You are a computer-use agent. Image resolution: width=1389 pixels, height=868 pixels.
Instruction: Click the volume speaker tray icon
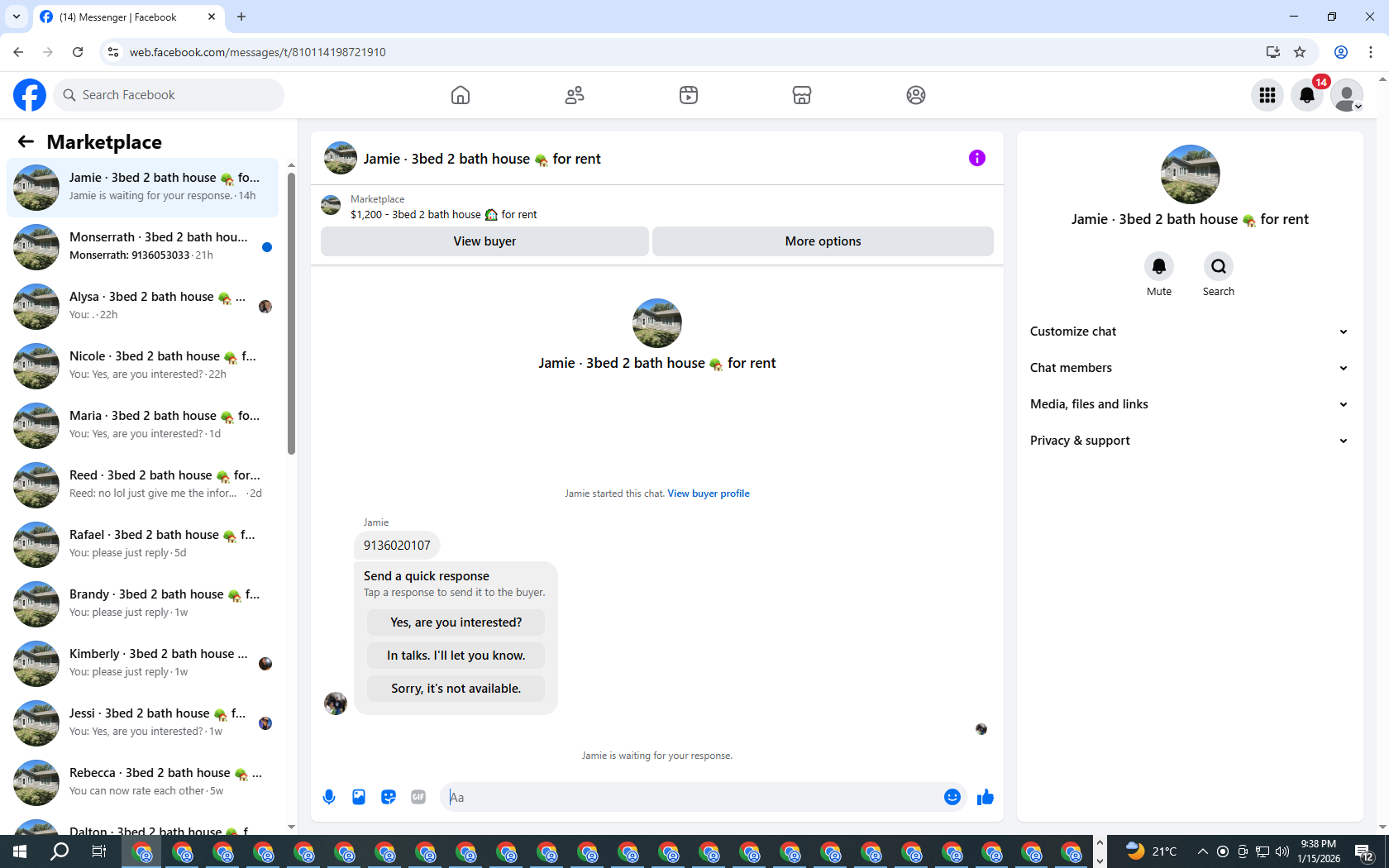point(1282,851)
